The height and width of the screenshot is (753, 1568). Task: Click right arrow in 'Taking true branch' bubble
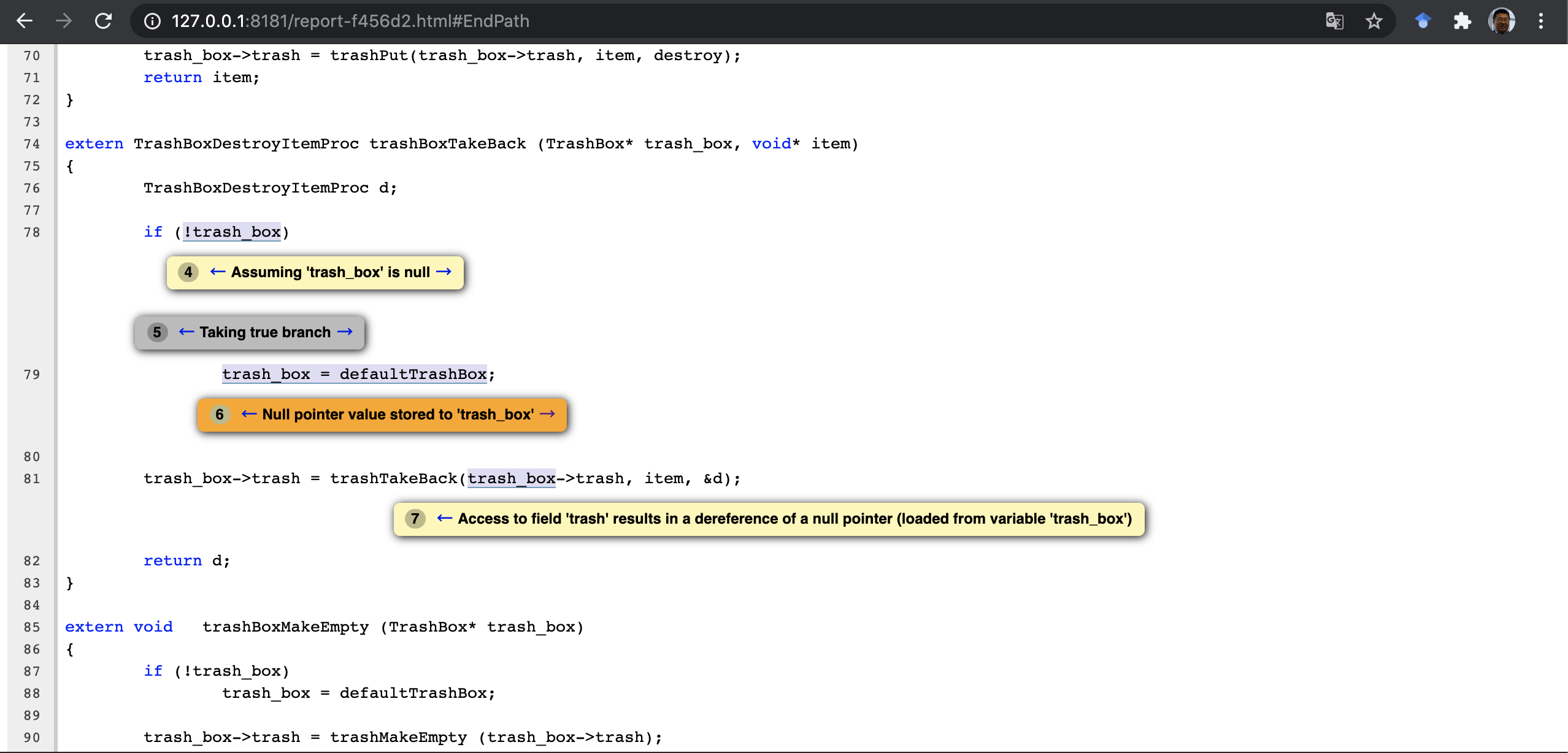[x=345, y=332]
